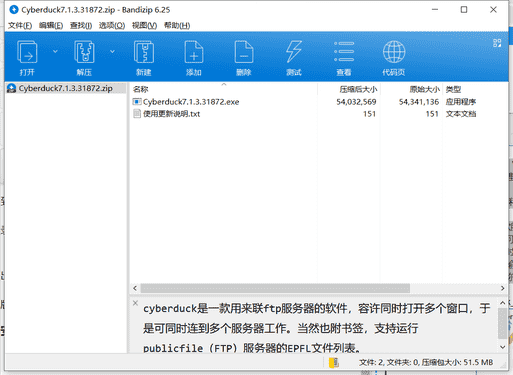Click the Extract (解压) toolbar icon
The width and height of the screenshot is (513, 375).
(x=84, y=52)
